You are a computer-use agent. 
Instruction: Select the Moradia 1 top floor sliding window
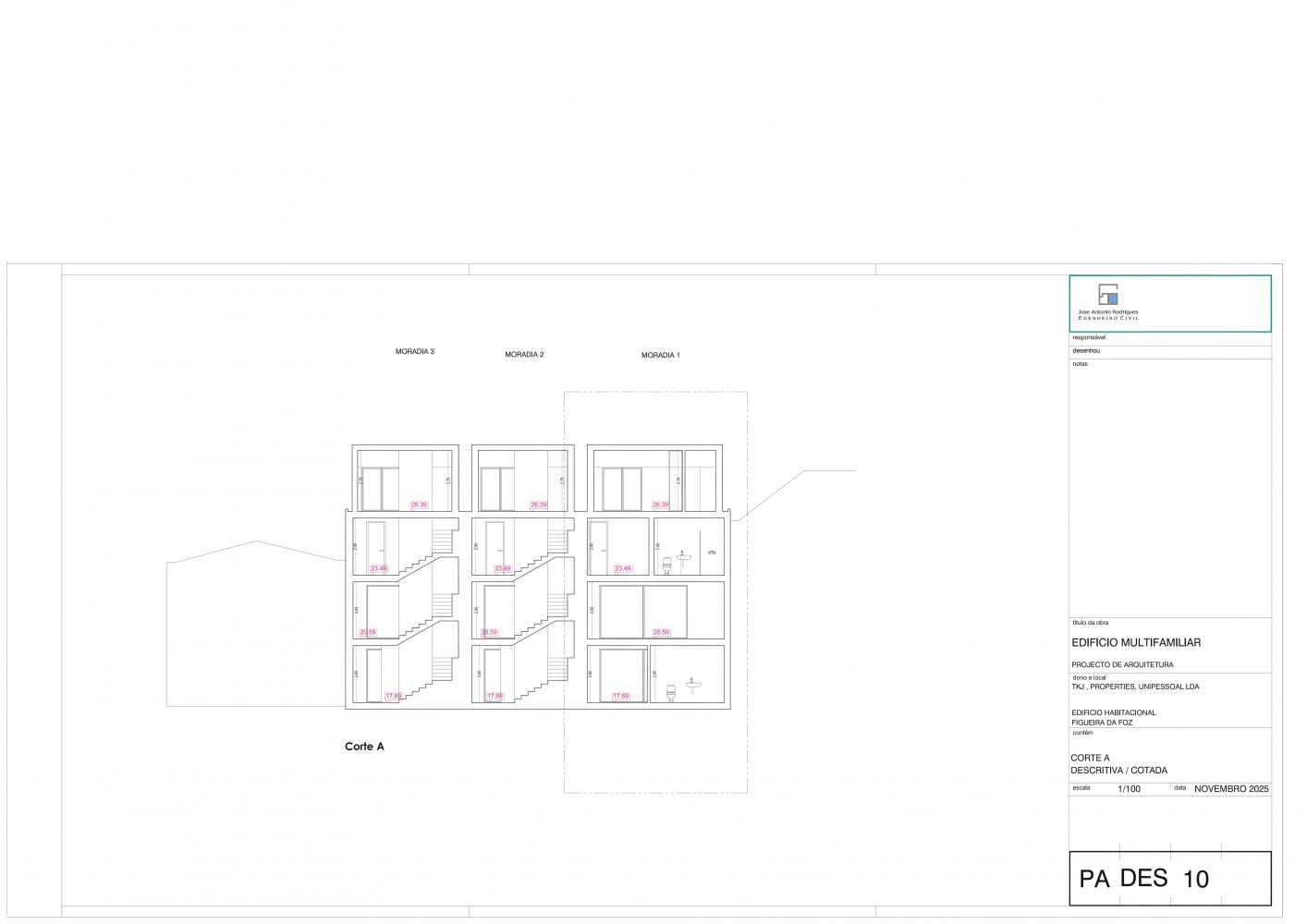(622, 489)
